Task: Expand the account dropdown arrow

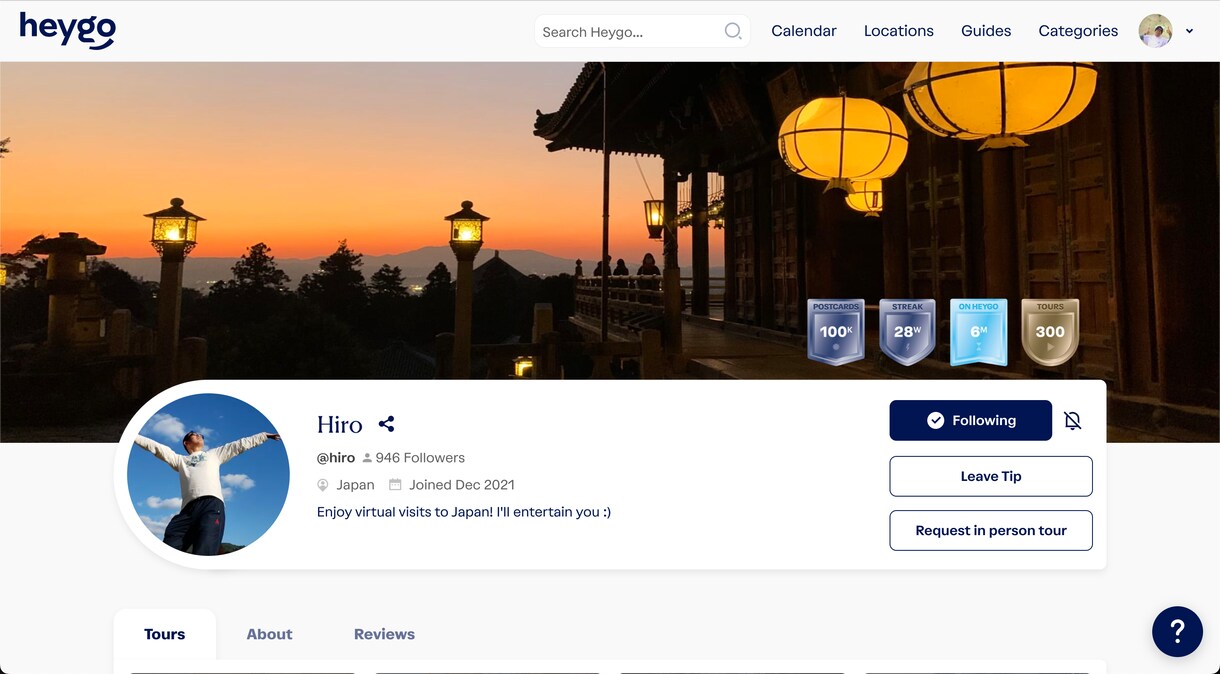Action: point(1189,31)
